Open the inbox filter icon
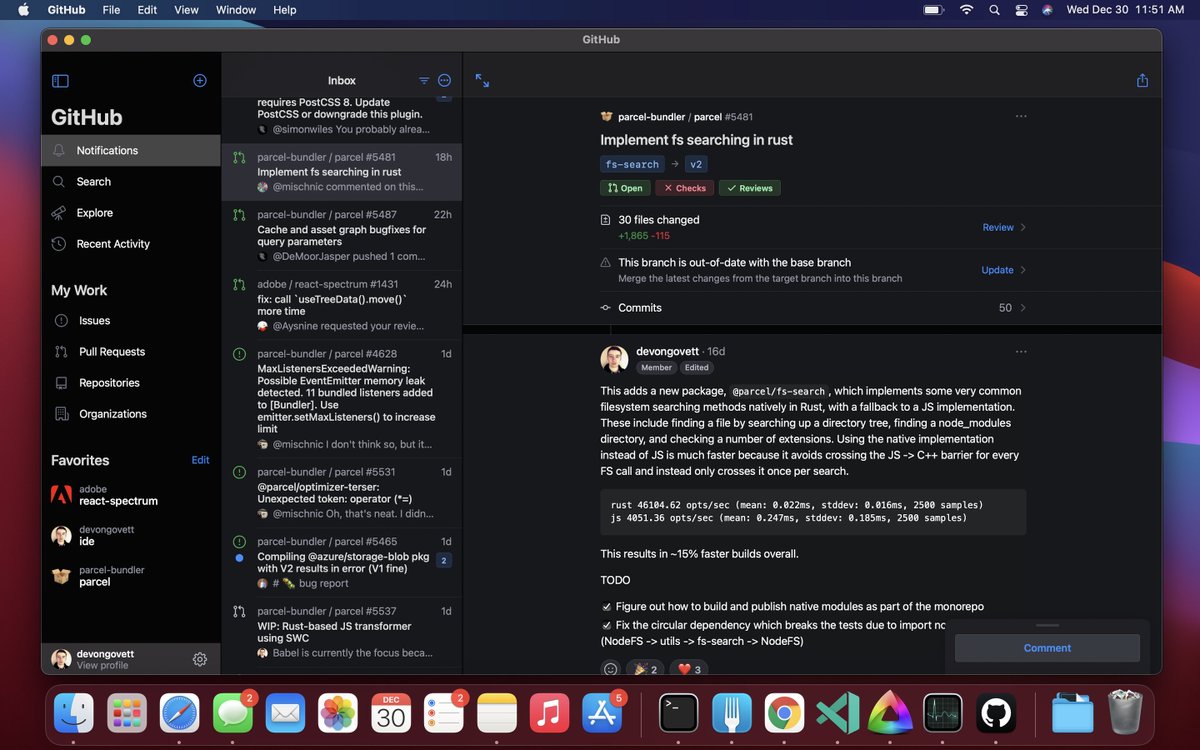 (x=424, y=81)
